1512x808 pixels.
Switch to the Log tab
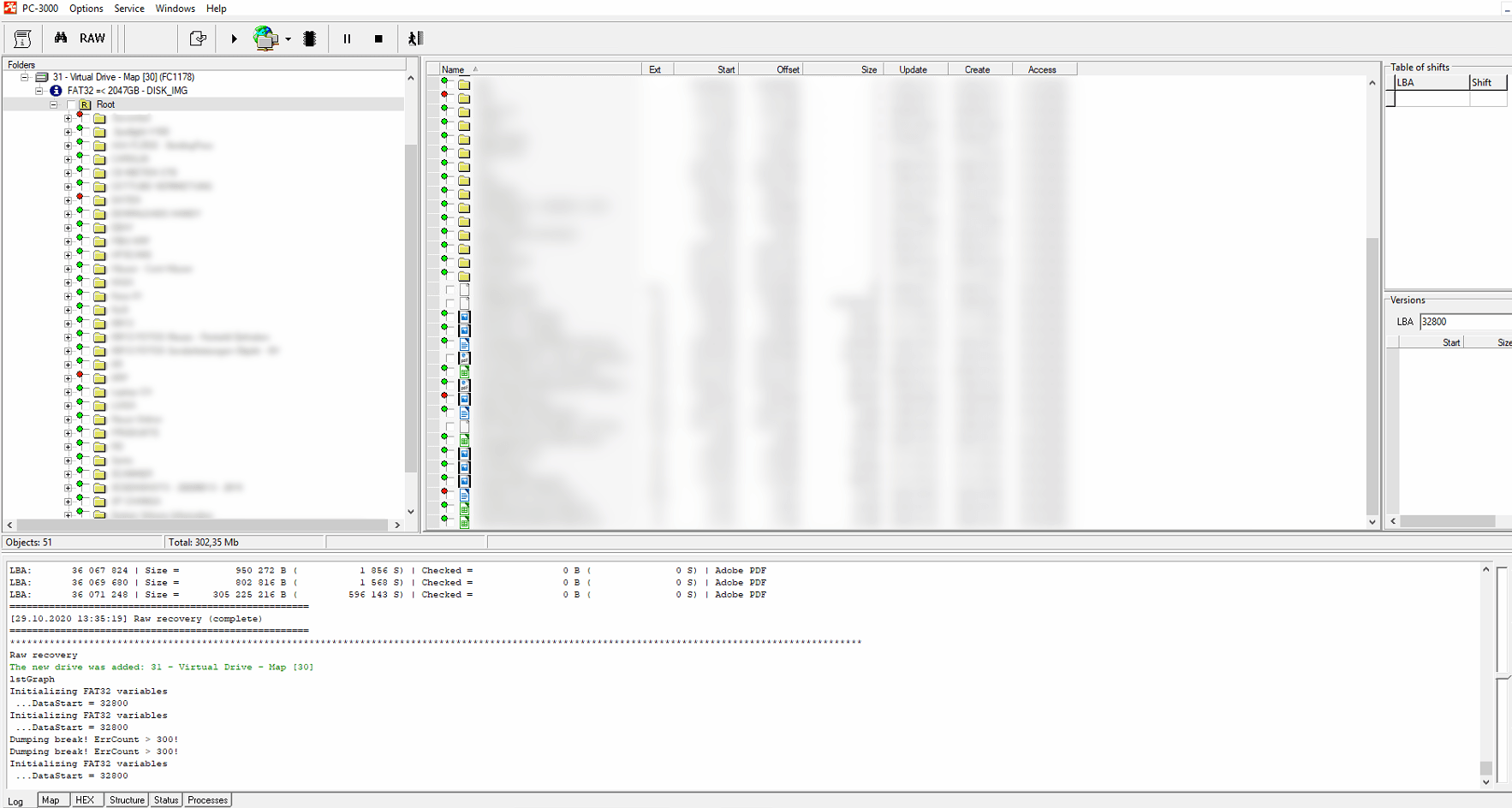pyautogui.click(x=16, y=801)
